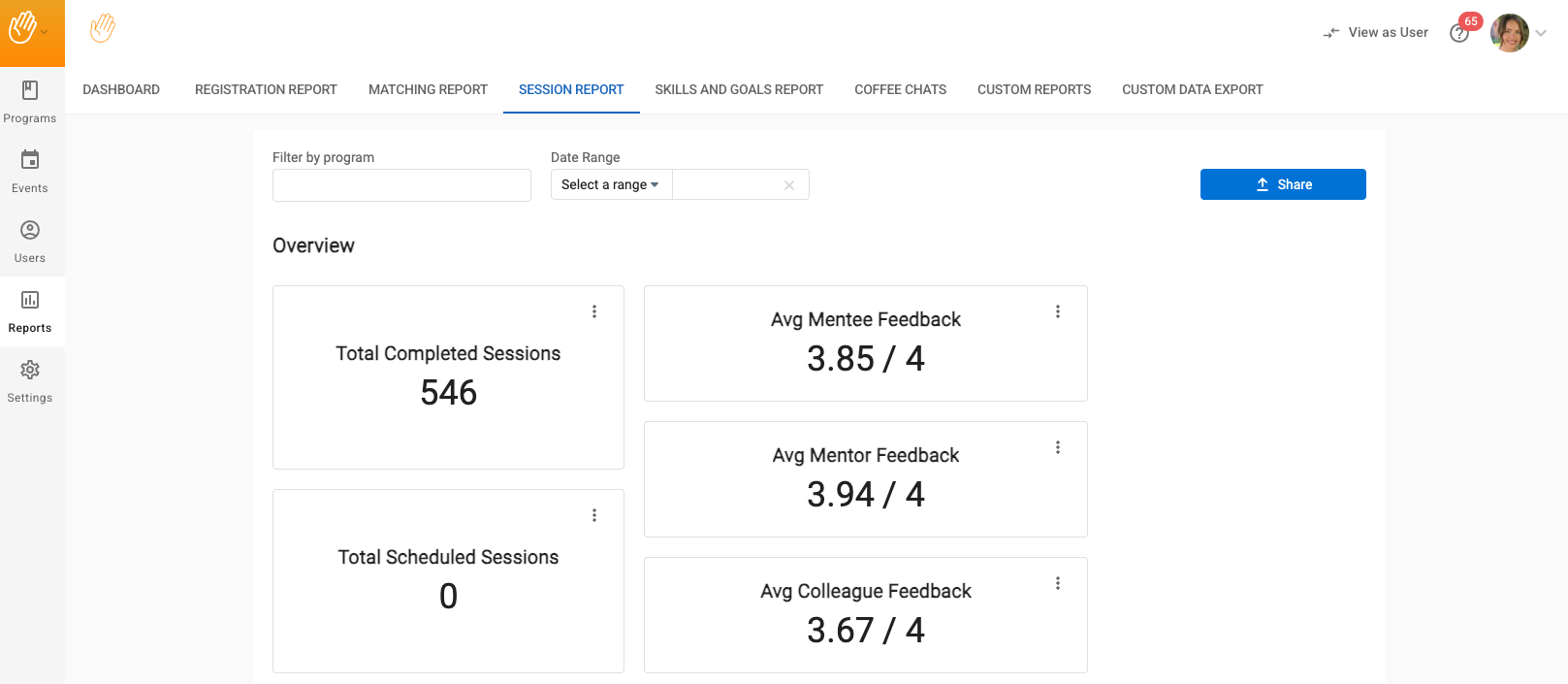Open the Users section icon
Screen dimensions: 1568x684
30,230
